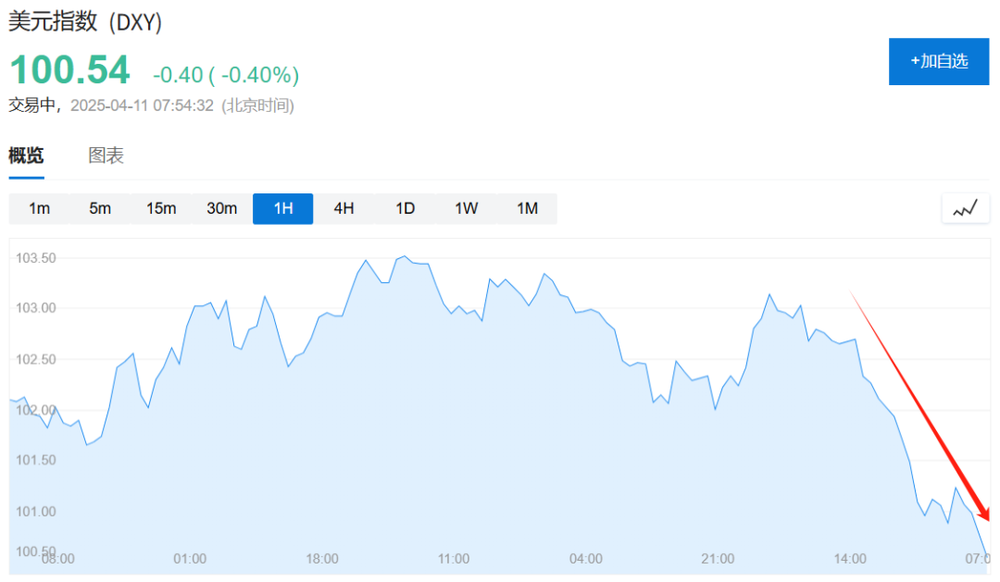This screenshot has width=1000, height=582.
Task: Click the 美元指数 (DXY) title
Action: tap(85, 22)
